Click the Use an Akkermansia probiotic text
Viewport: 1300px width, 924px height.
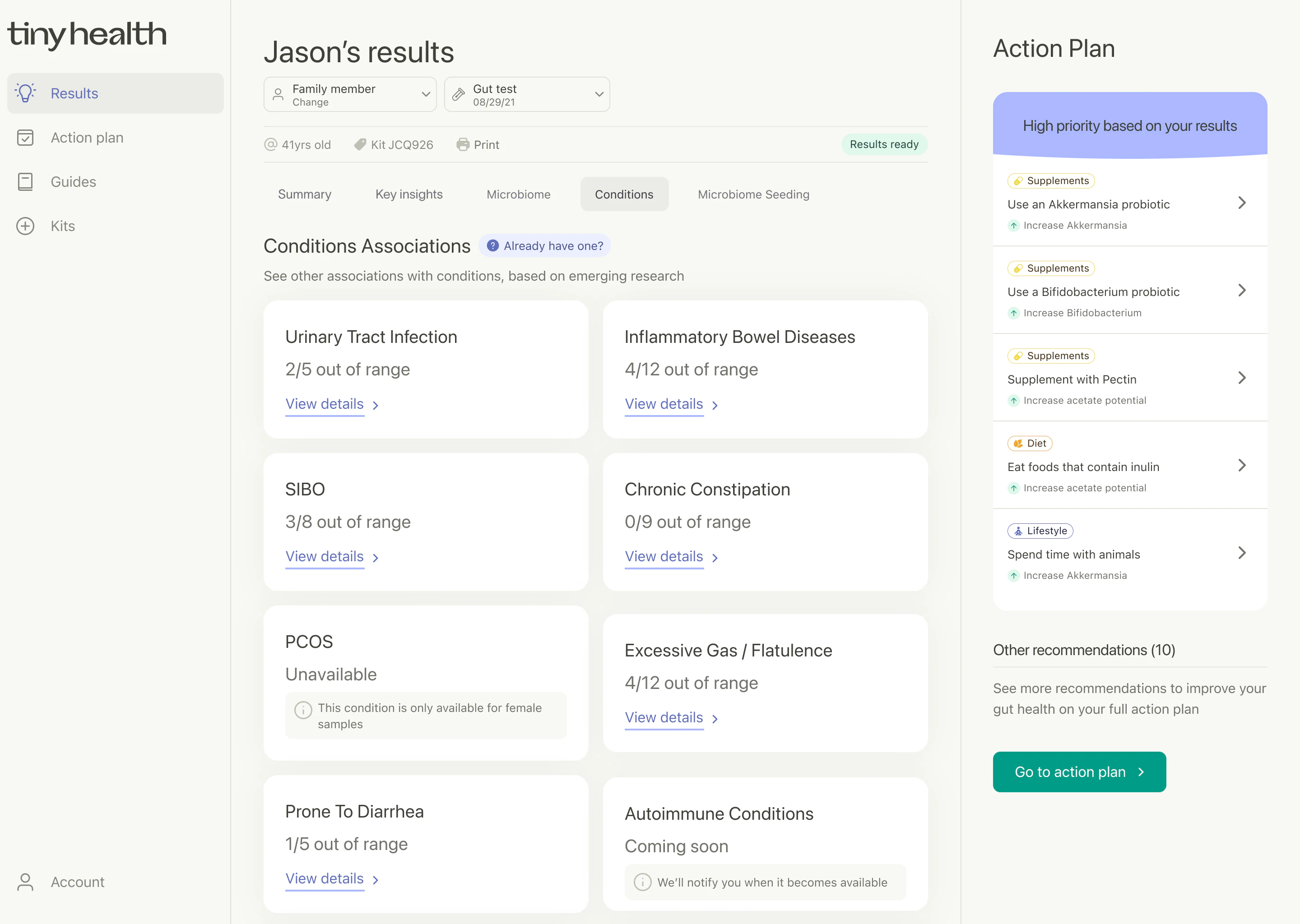coord(1088,204)
